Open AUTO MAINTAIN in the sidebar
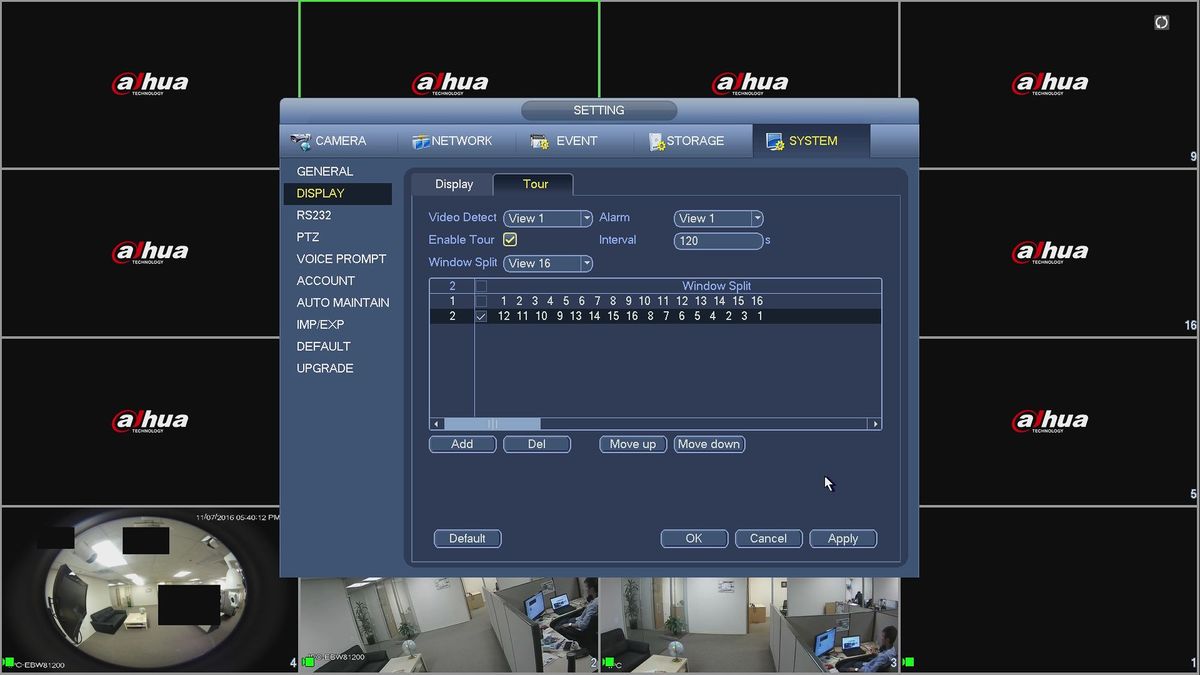Viewport: 1200px width, 675px height. [343, 303]
